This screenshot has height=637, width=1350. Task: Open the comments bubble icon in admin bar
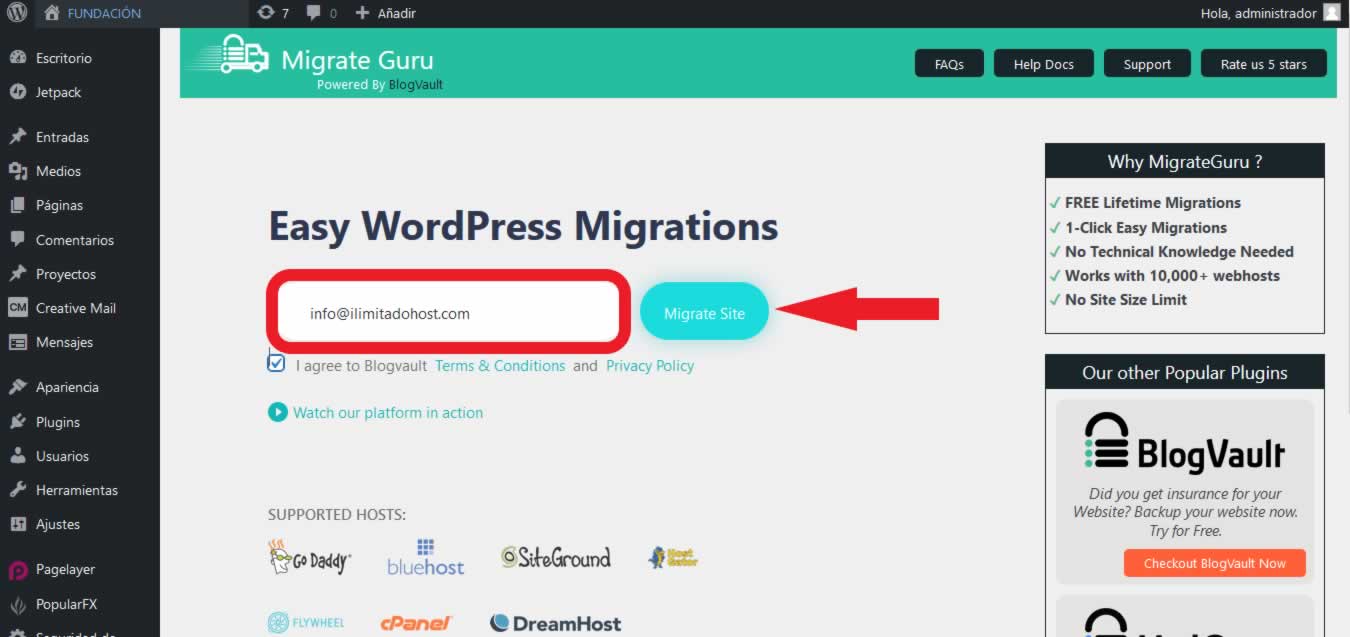(x=314, y=13)
